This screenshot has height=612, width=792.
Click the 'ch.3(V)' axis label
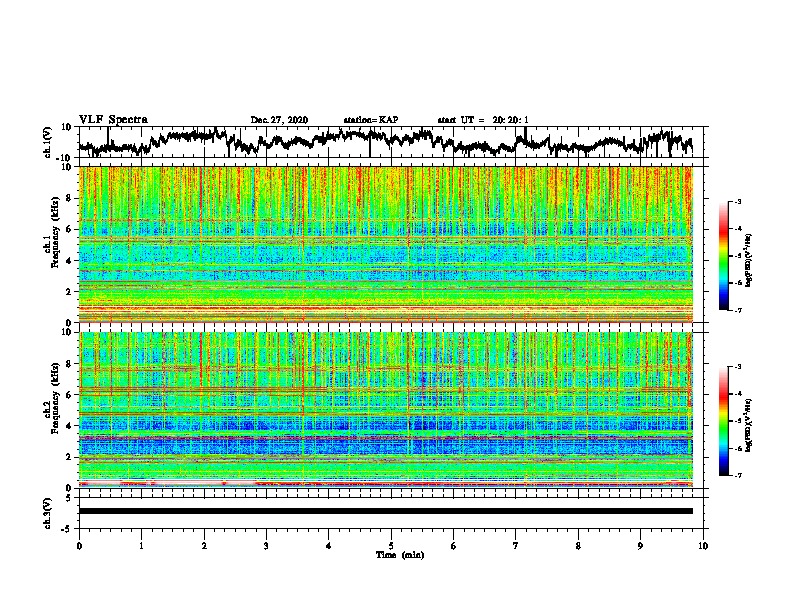tap(48, 513)
